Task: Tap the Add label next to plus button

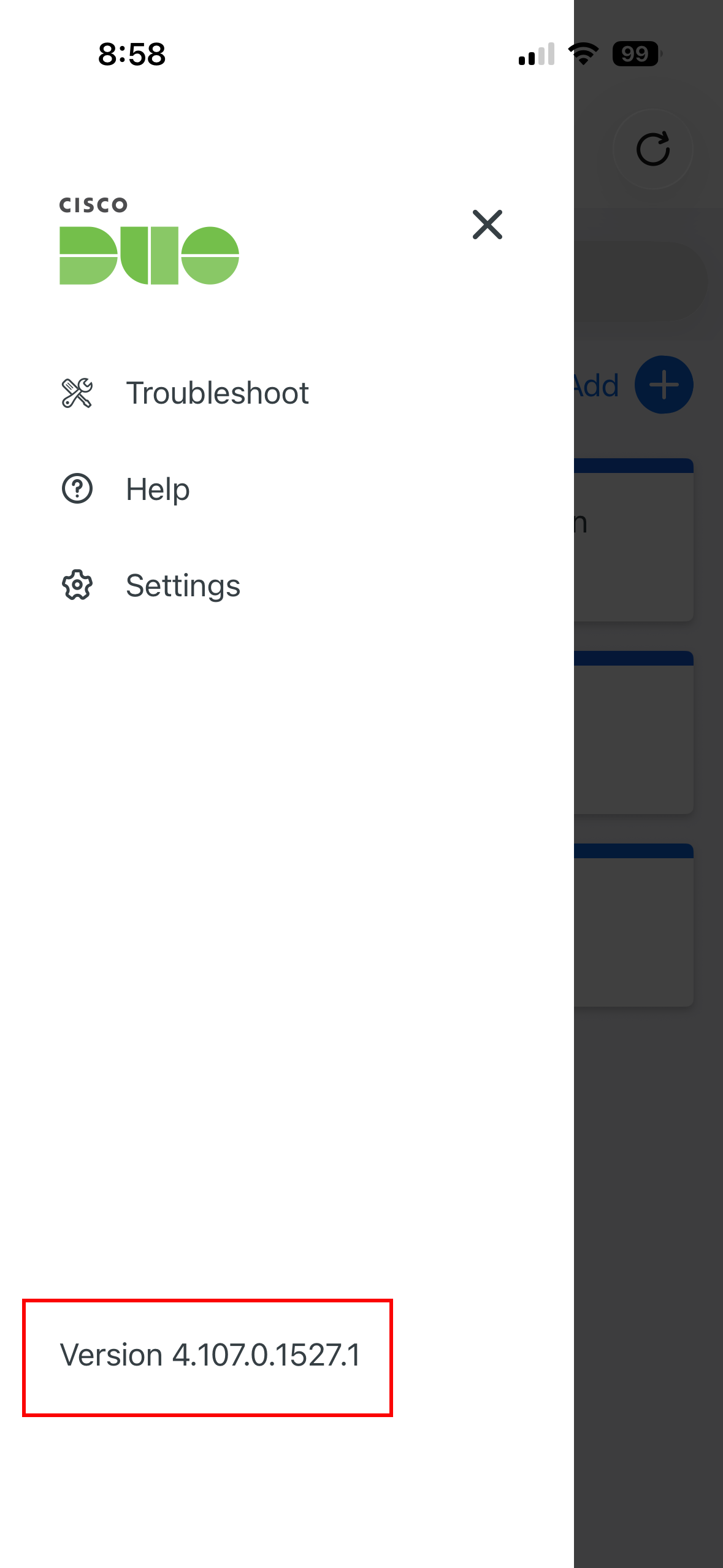Action: click(597, 384)
